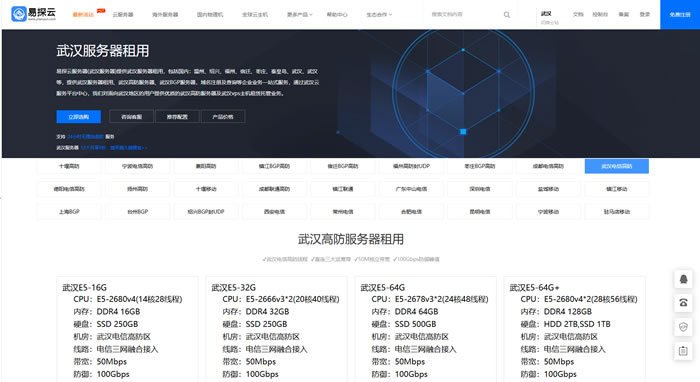
Task: Open the 云服务器 menu item
Action: [123, 15]
